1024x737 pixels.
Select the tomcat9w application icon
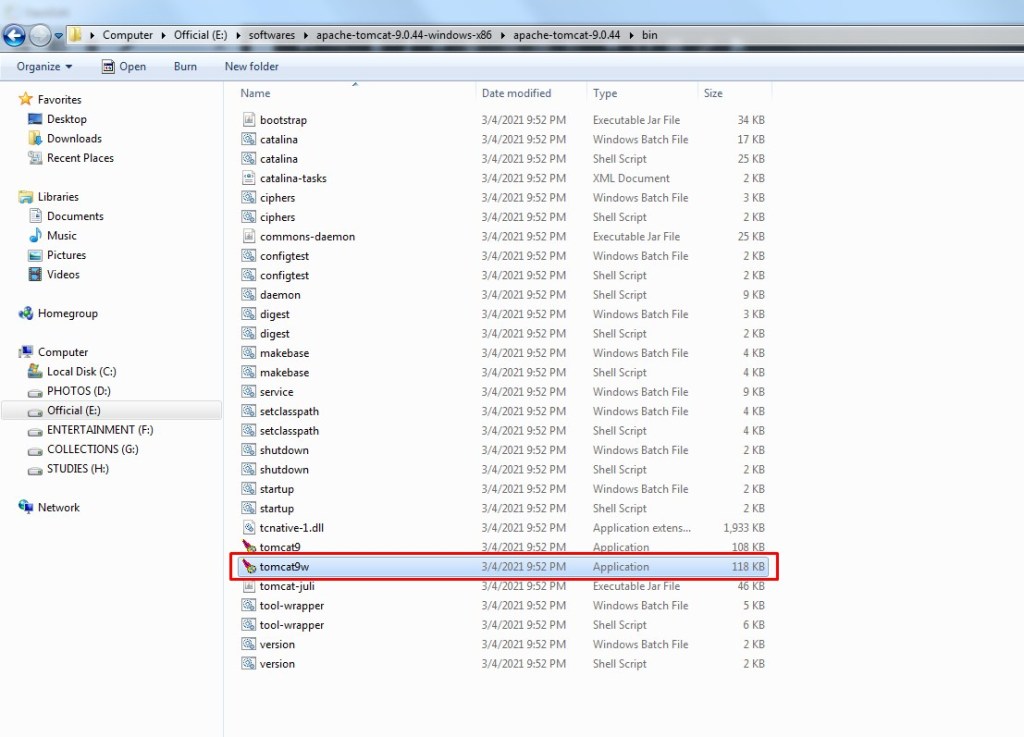(249, 567)
